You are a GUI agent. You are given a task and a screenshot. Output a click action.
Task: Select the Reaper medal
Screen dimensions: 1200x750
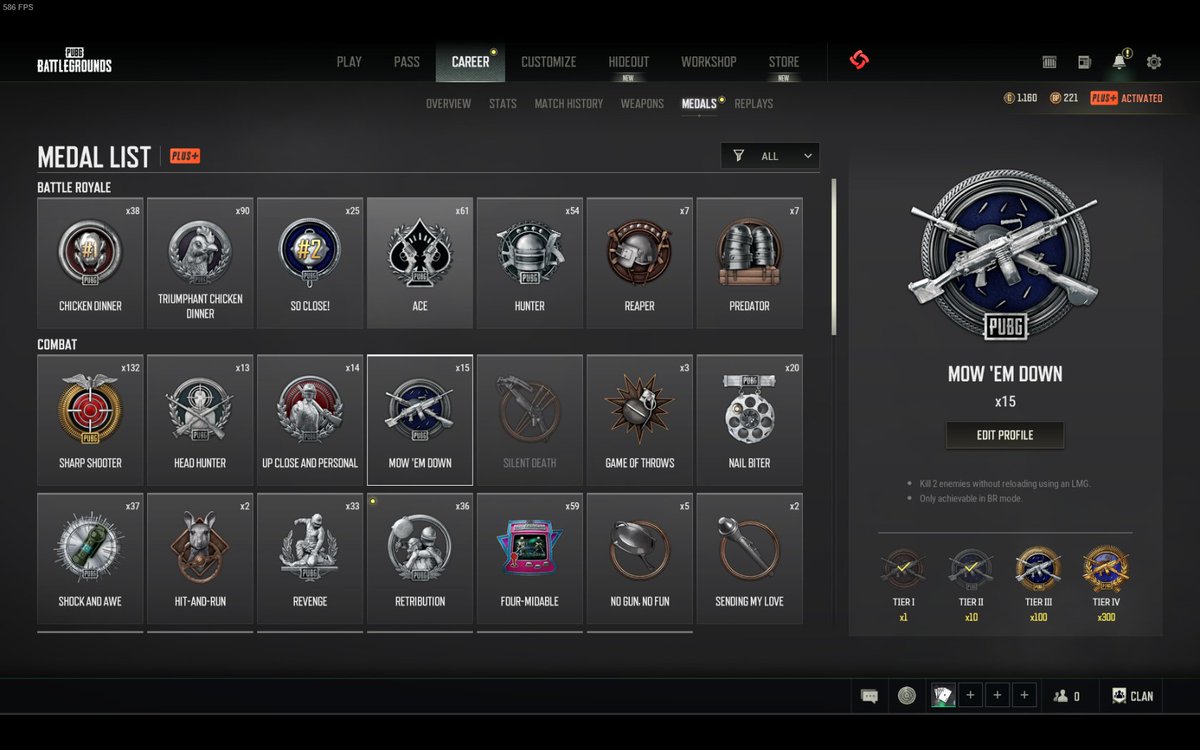640,263
